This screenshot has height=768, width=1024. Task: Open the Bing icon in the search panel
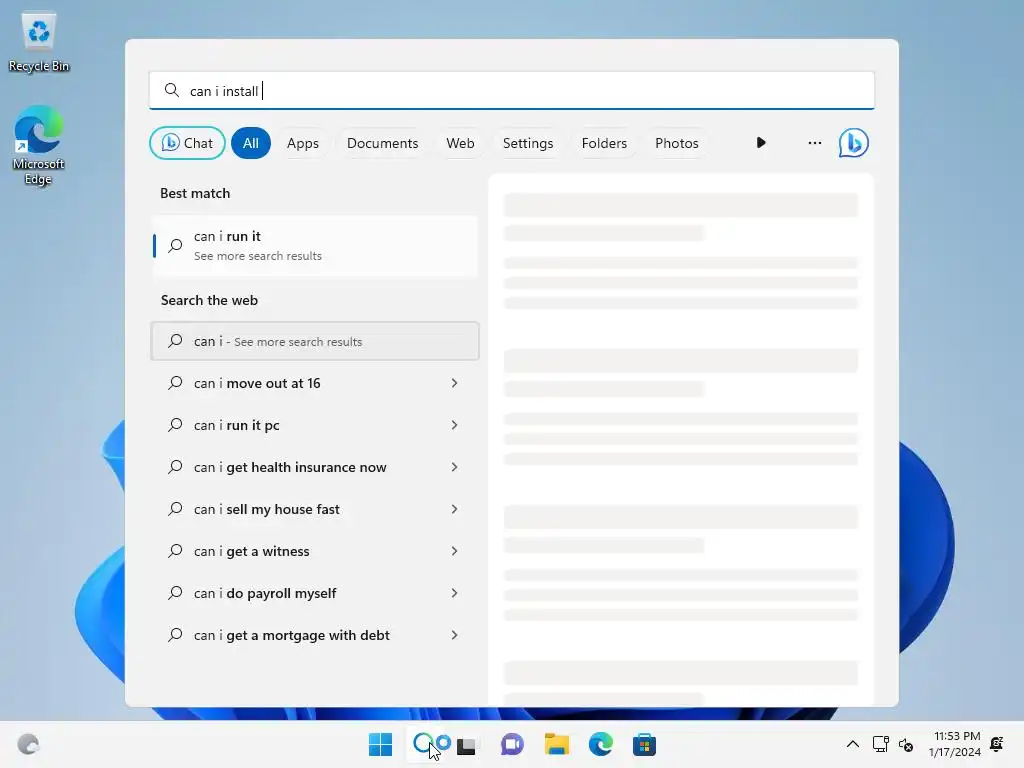(853, 143)
